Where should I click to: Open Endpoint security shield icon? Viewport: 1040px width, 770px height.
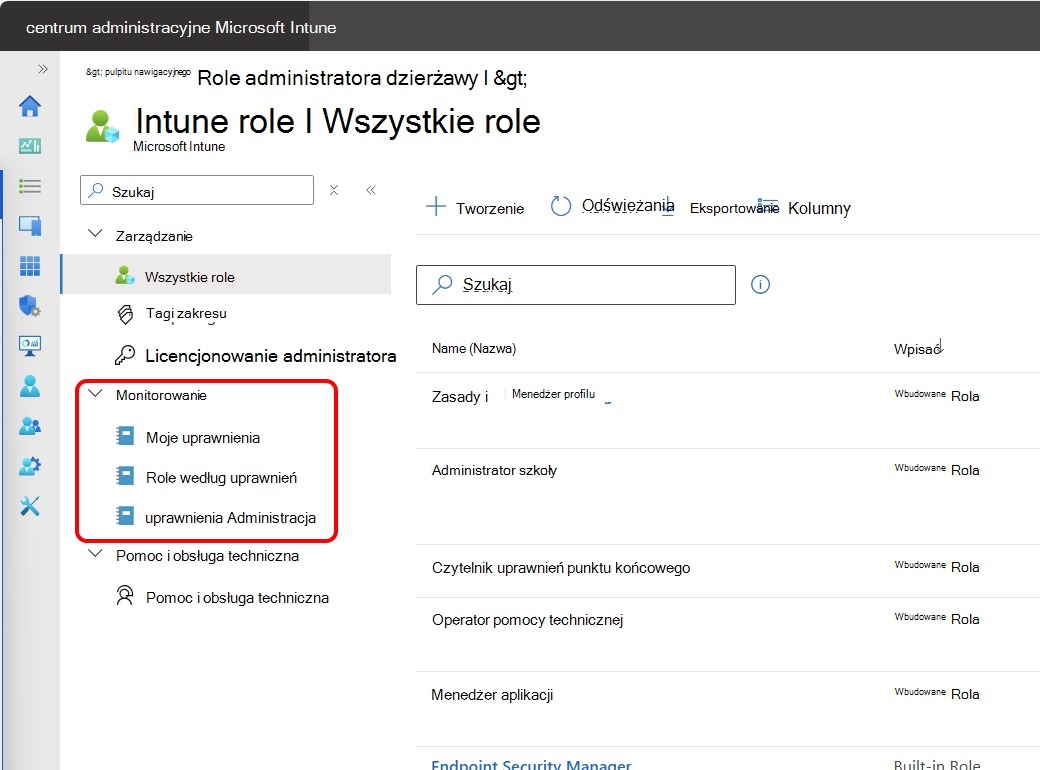click(x=30, y=306)
